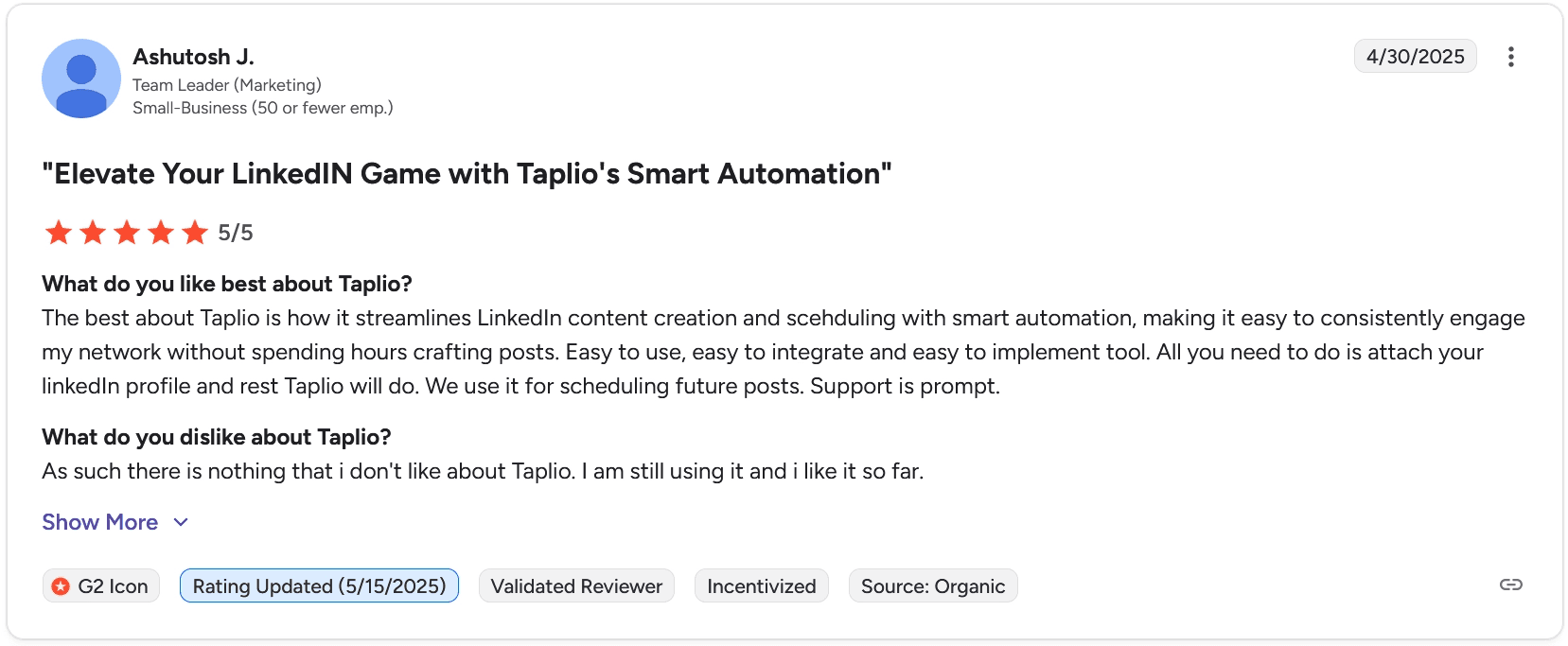Click the Show More chevron arrow
This screenshot has height=646, width=1568.
click(x=181, y=522)
